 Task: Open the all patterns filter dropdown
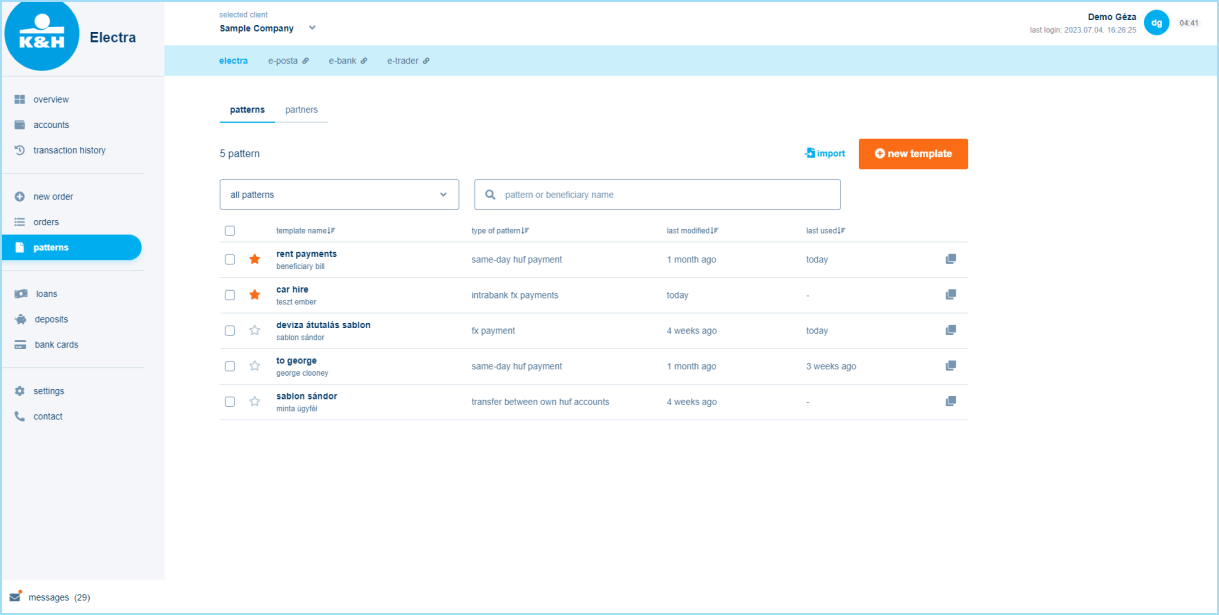(x=339, y=195)
